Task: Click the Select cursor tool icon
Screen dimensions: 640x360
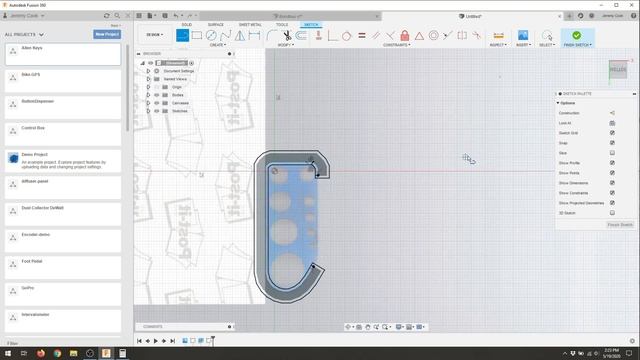Action: tap(547, 36)
